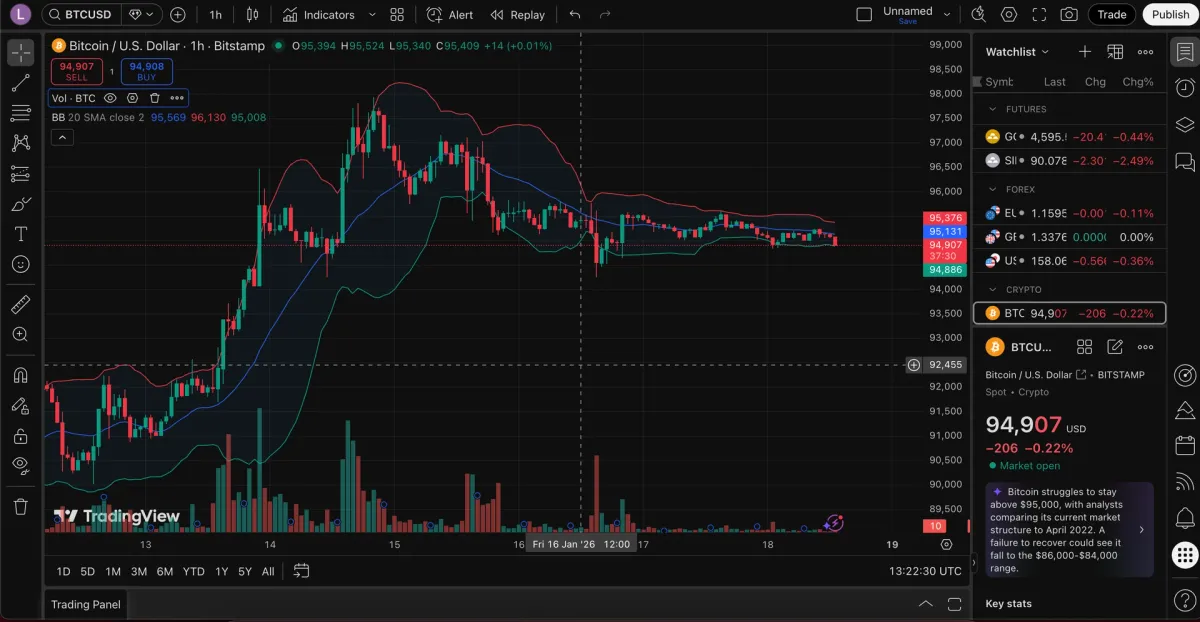Open the Indicators dialog
Viewport: 1200px width, 622px height.
coord(319,15)
